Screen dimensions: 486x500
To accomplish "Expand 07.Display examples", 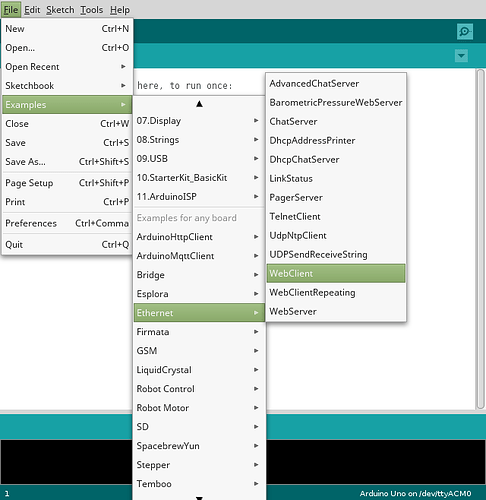I will pyautogui.click(x=199, y=121).
